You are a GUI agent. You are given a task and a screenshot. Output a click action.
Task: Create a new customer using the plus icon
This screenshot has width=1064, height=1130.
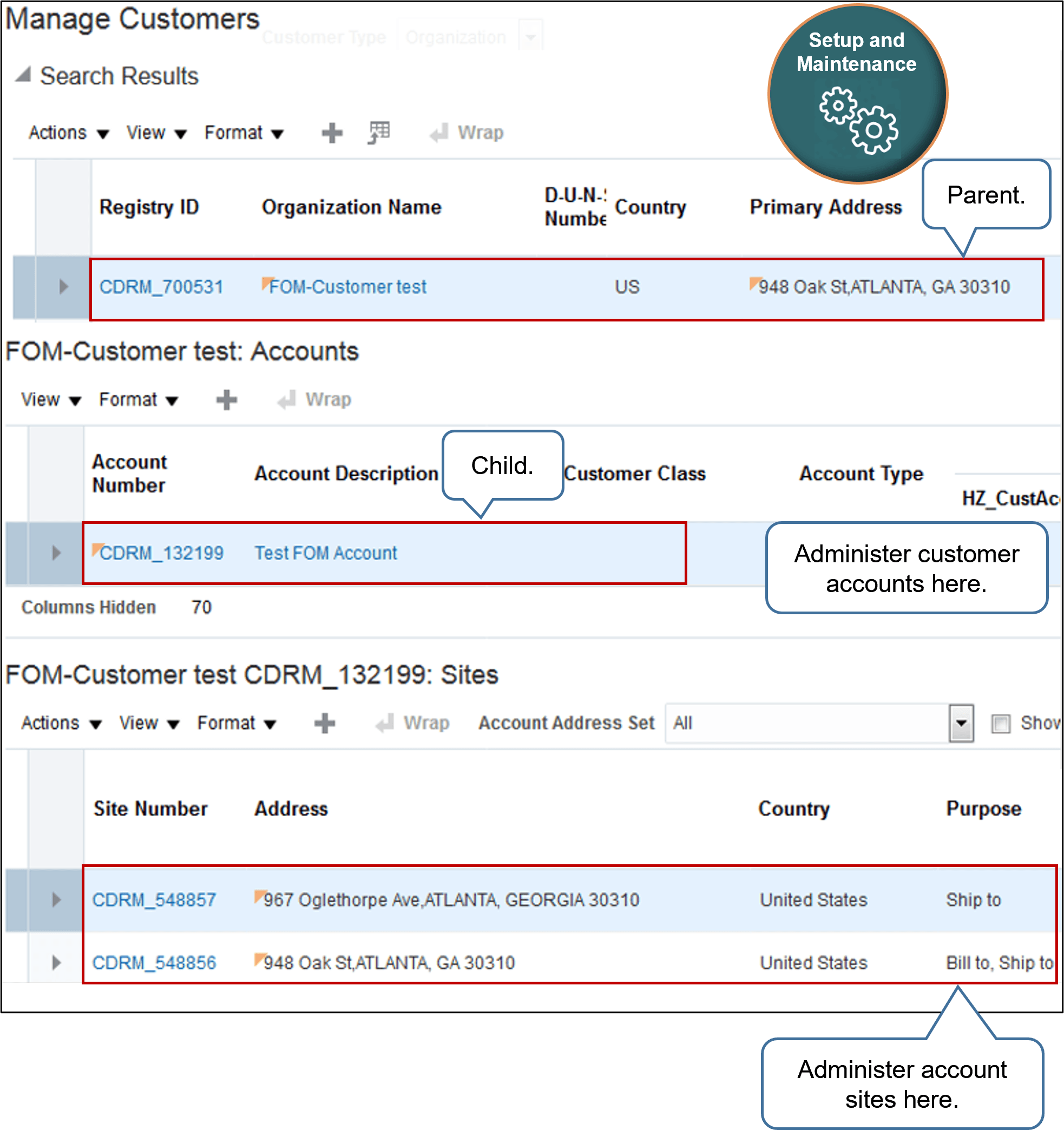click(331, 133)
